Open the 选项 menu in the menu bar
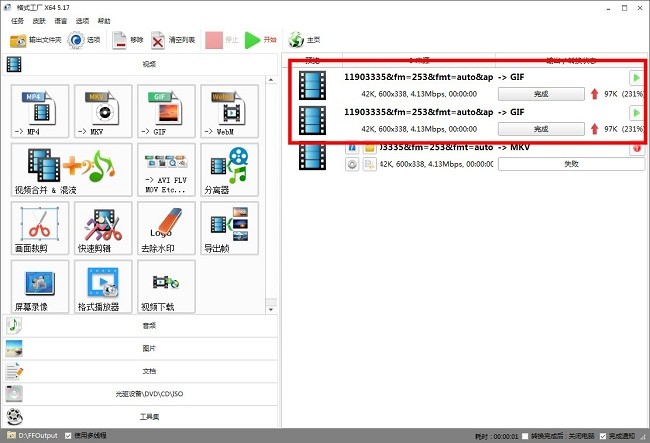This screenshot has width=650, height=443. tap(82, 21)
